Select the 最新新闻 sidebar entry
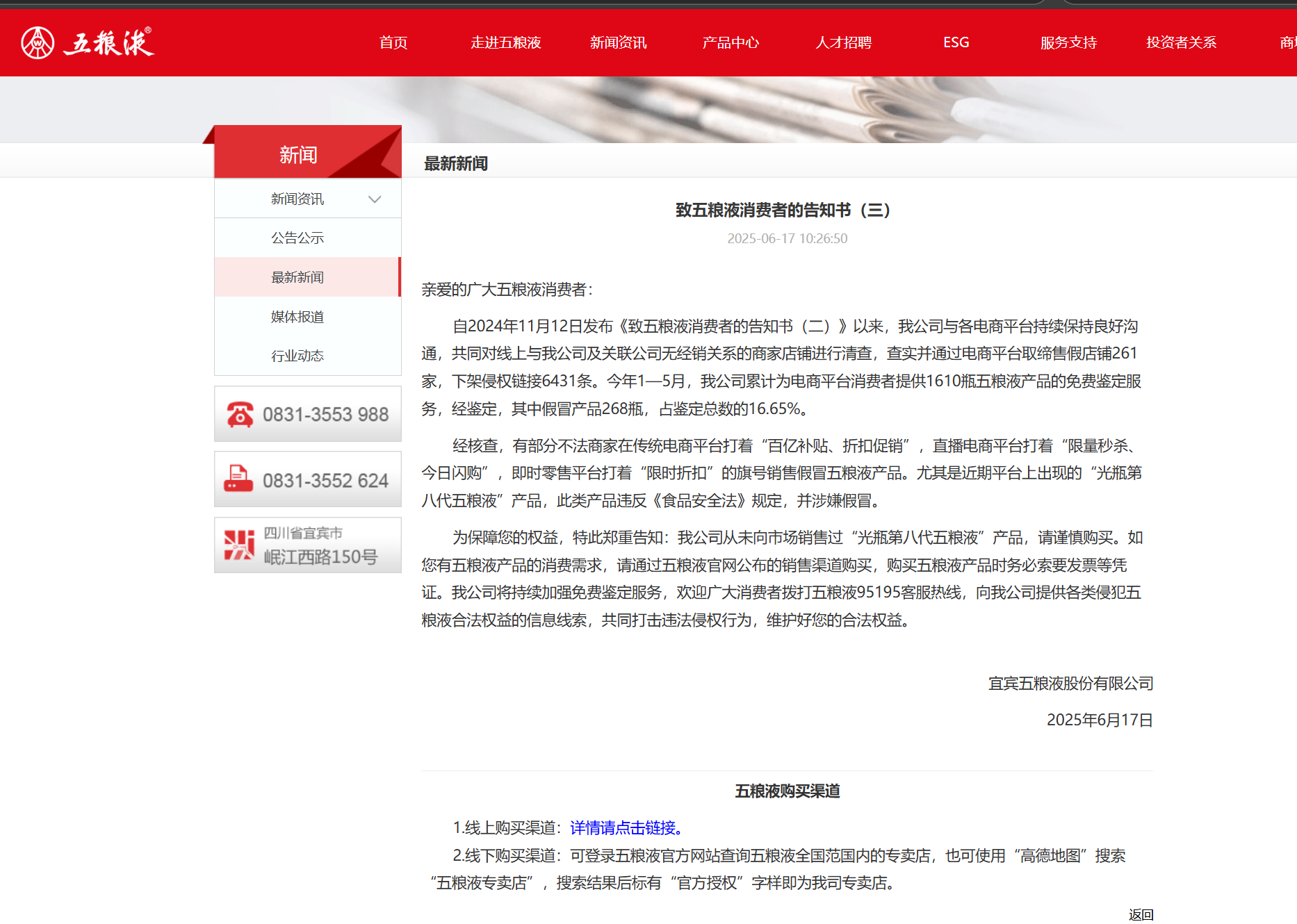 [x=297, y=277]
